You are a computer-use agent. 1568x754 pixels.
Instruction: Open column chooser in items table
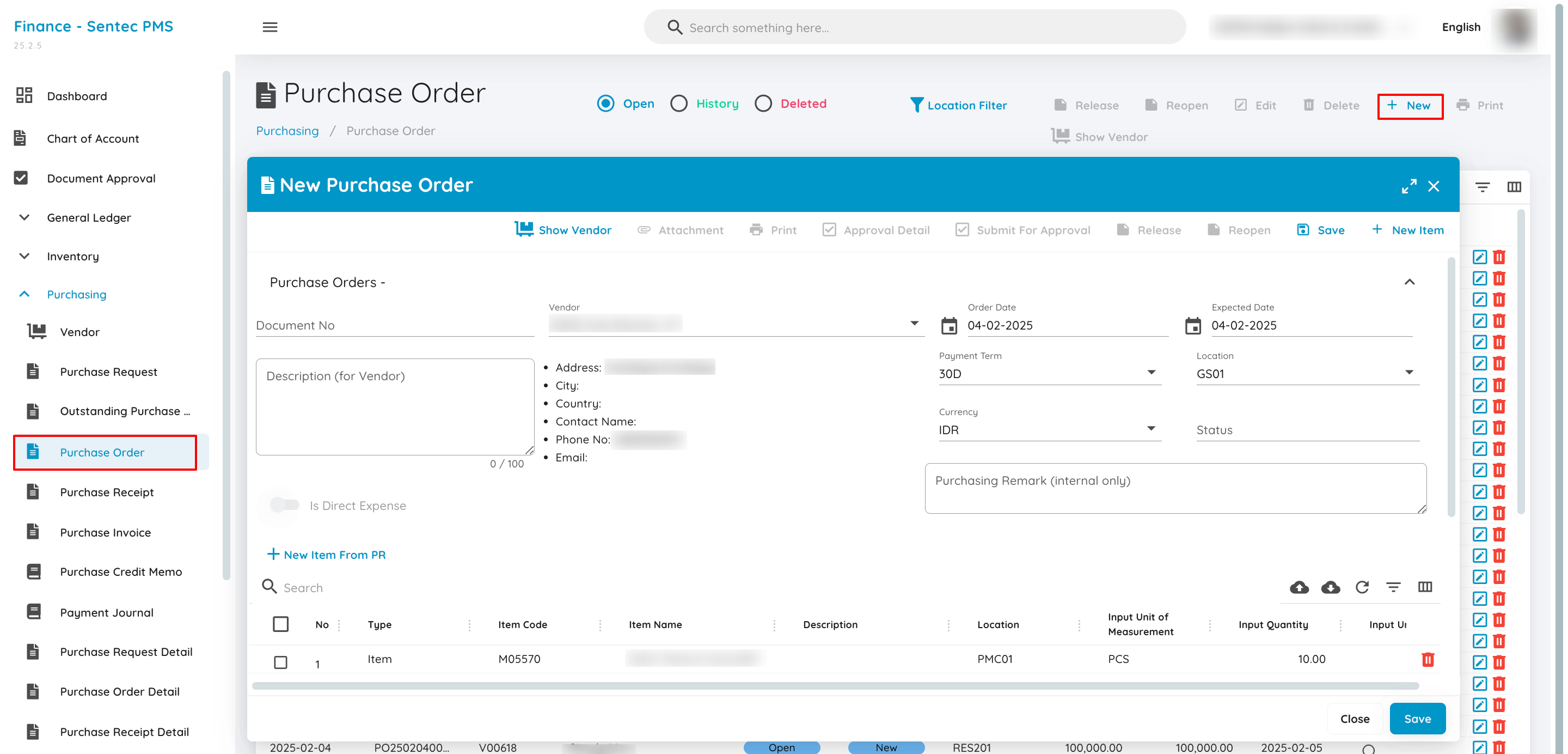pos(1425,587)
